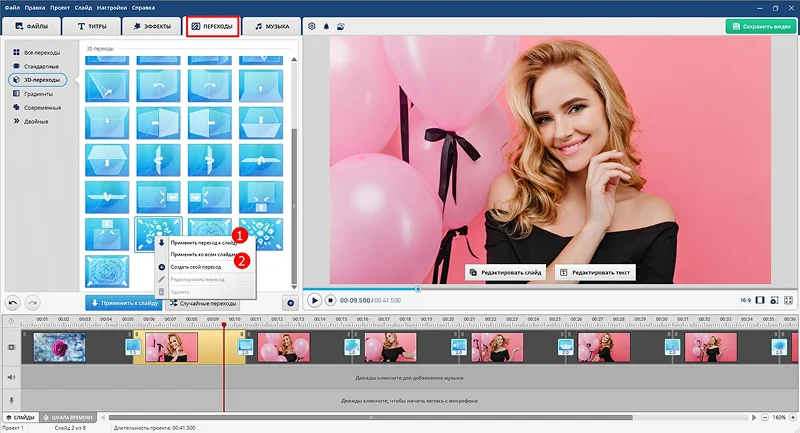Click the add transition plus icon
800x433 pixels.
point(290,303)
